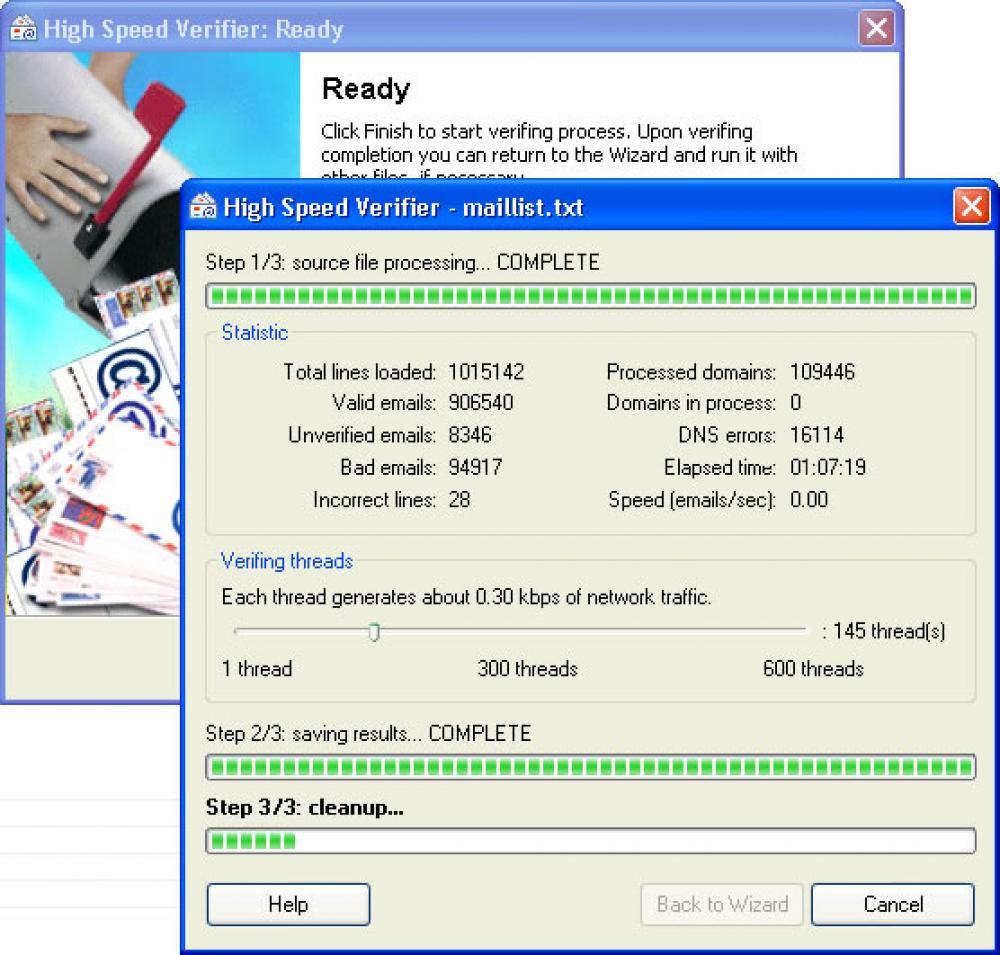Click the Verifying threads group label

287,562
